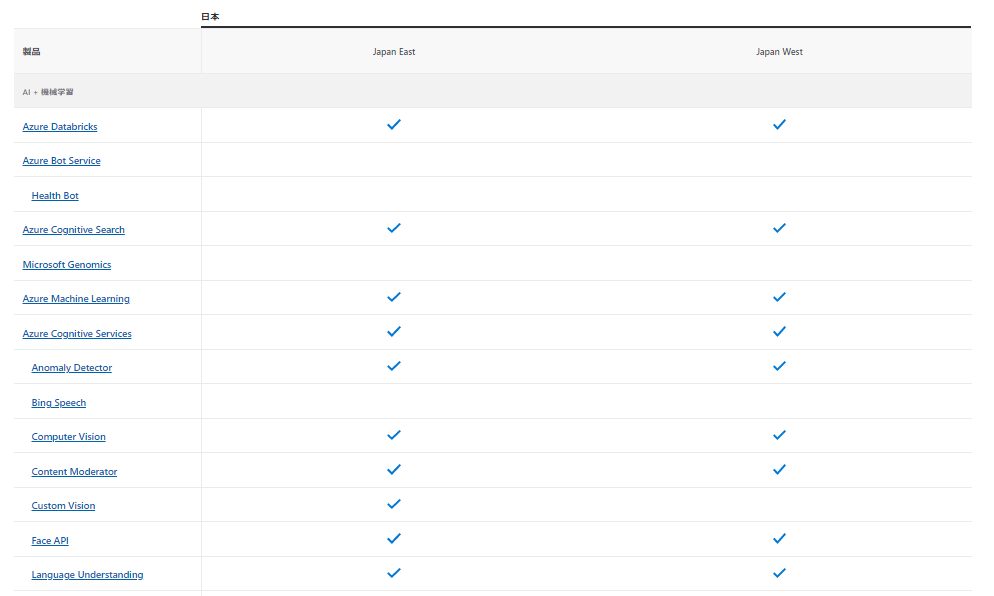Open the Face API link
The image size is (994, 596).
(x=50, y=541)
